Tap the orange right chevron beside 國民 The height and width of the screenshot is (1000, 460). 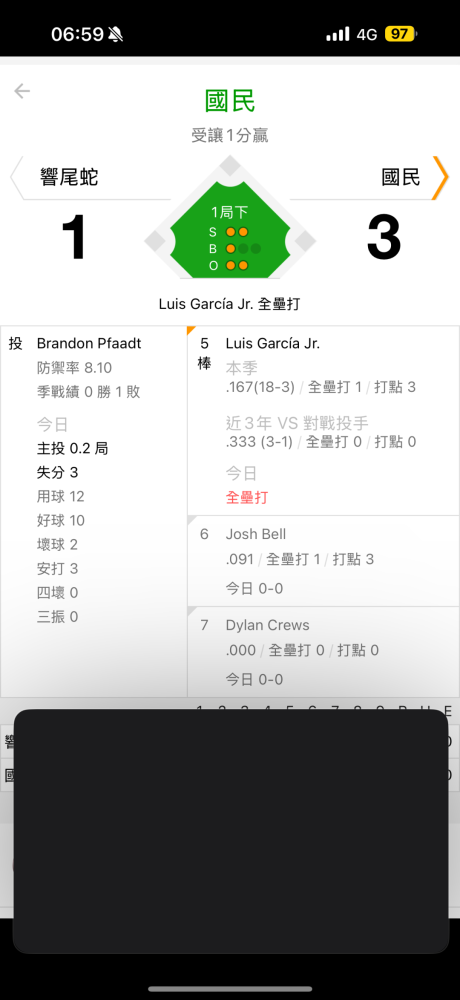[x=440, y=177]
